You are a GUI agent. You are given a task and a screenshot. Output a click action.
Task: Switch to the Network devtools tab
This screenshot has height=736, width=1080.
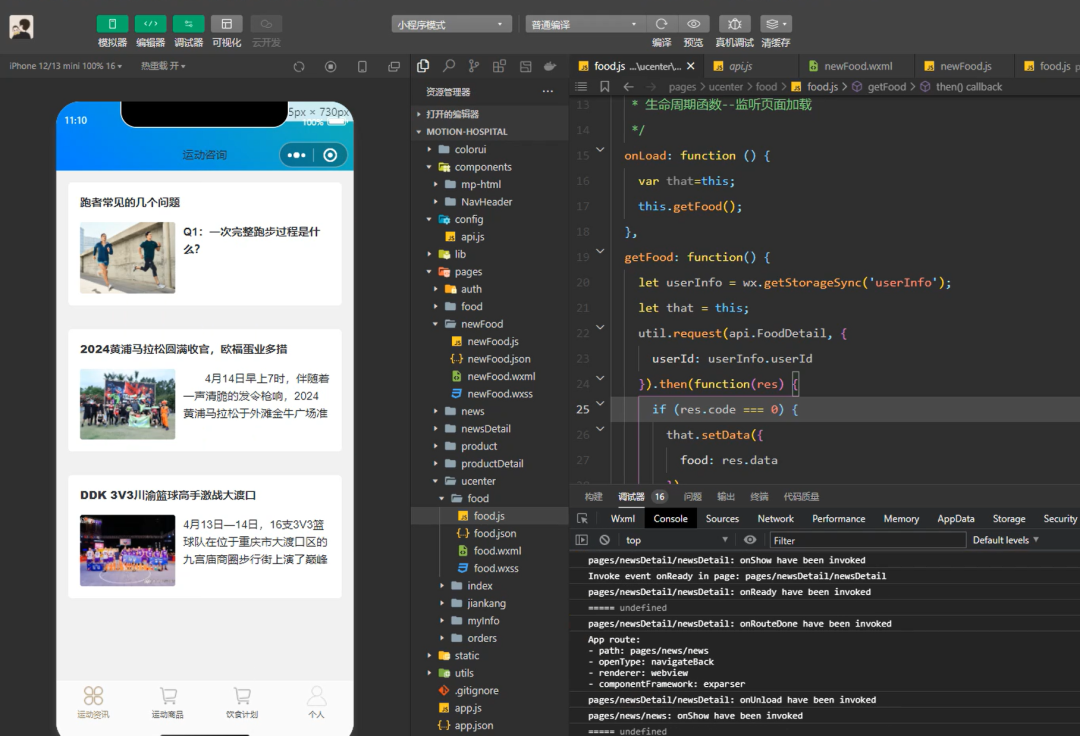776,518
